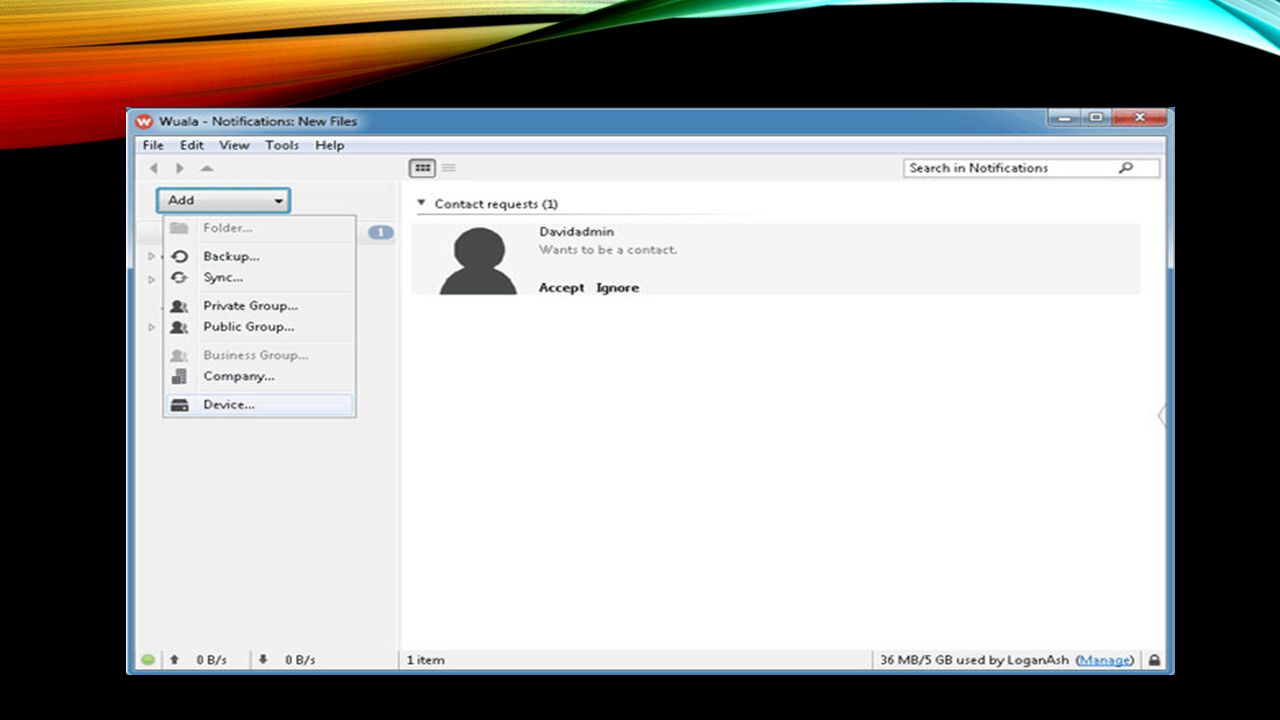1280x720 pixels.
Task: Accept Davidadmin's contact request
Action: 561,288
